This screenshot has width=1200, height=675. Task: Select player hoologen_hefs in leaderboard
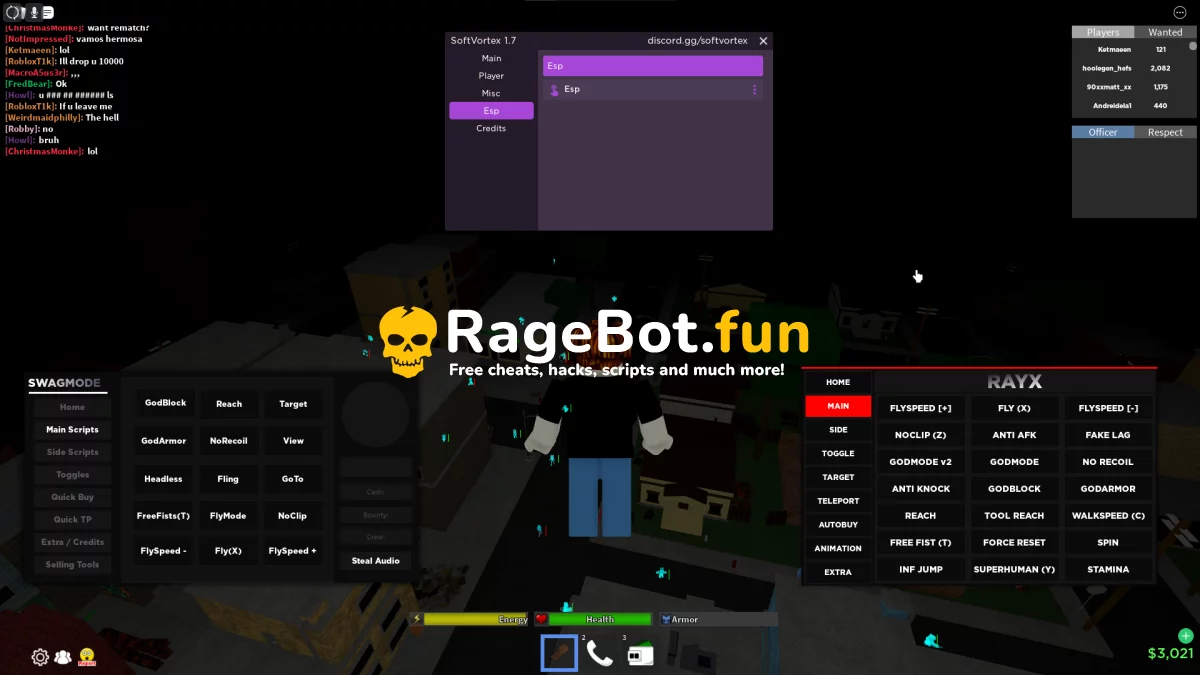[x=1106, y=68]
